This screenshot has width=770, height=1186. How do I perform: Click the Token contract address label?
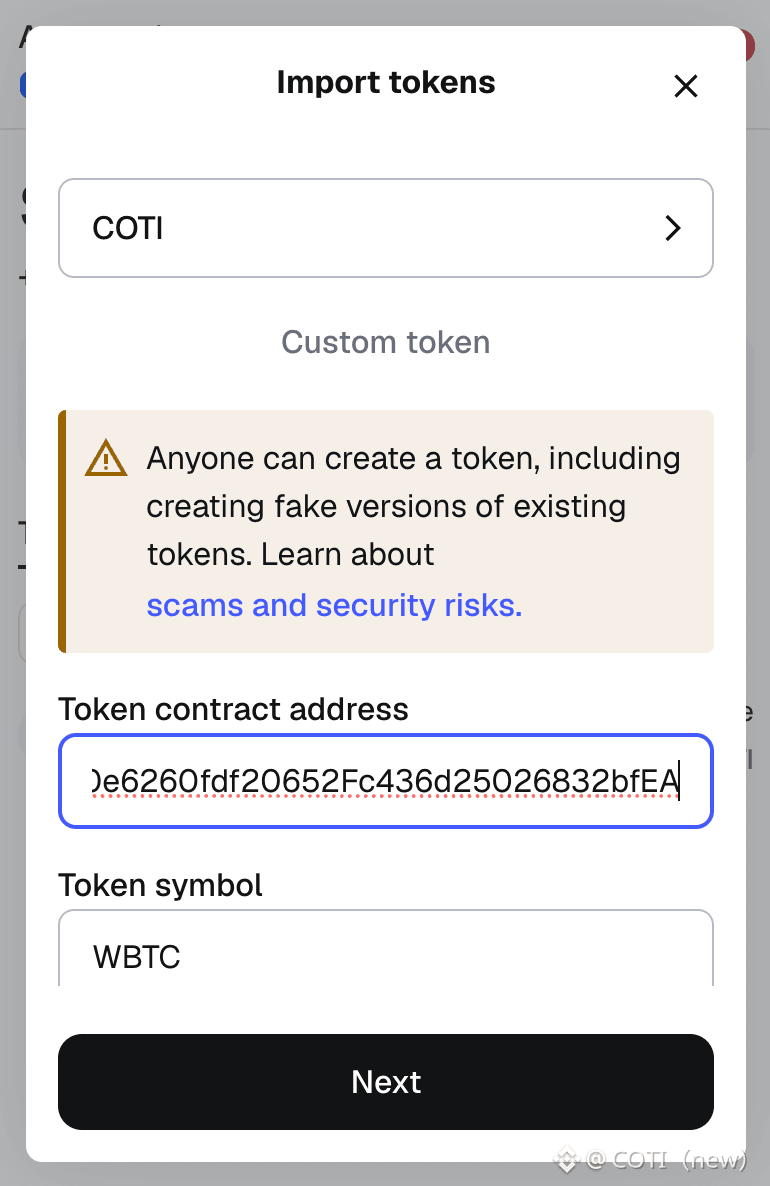[233, 709]
